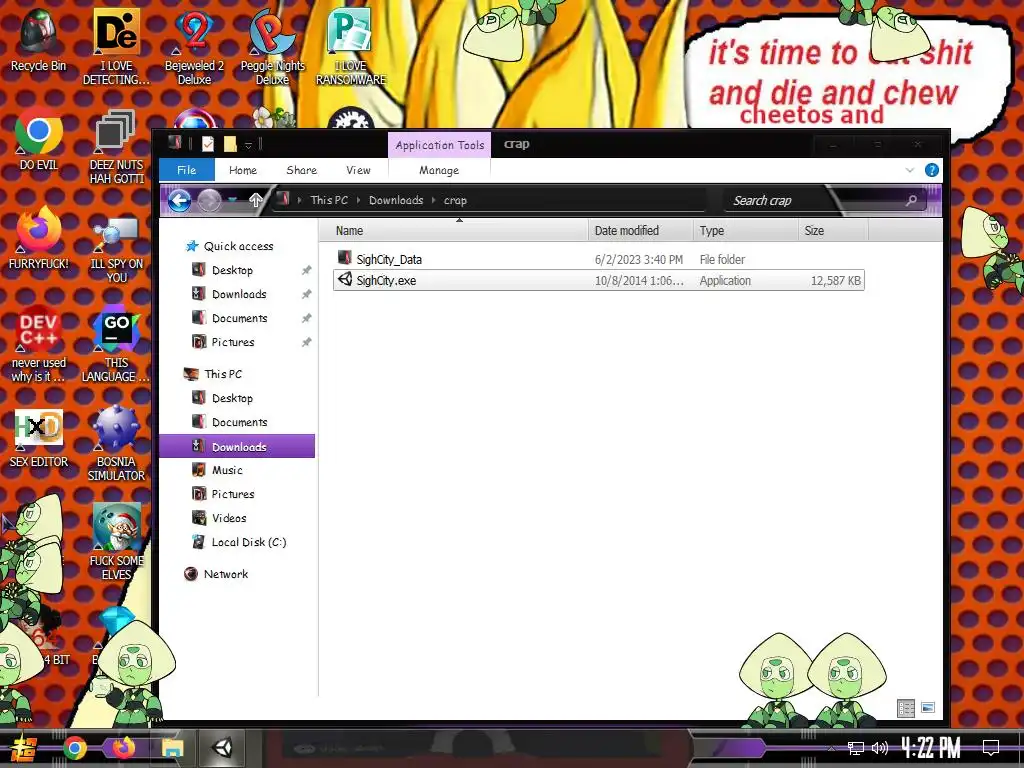Image resolution: width=1024 pixels, height=768 pixels.
Task: Click the This PC breadcrumb segment
Action: click(x=329, y=200)
